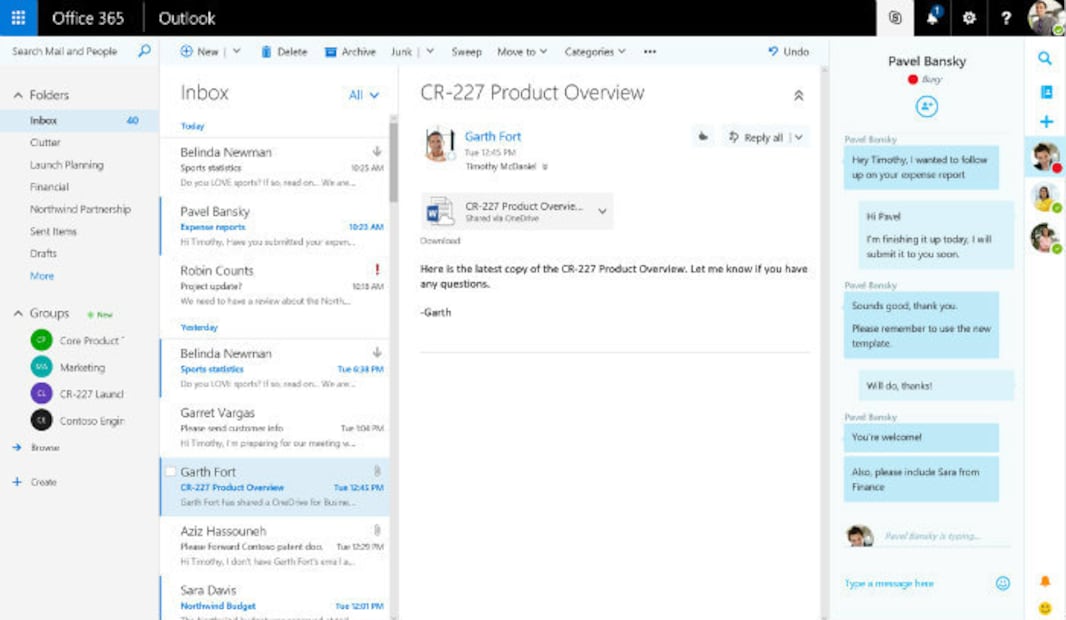The height and width of the screenshot is (620, 1066).
Task: Open Skype search from the right rail magnifier
Action: pos(1045,58)
